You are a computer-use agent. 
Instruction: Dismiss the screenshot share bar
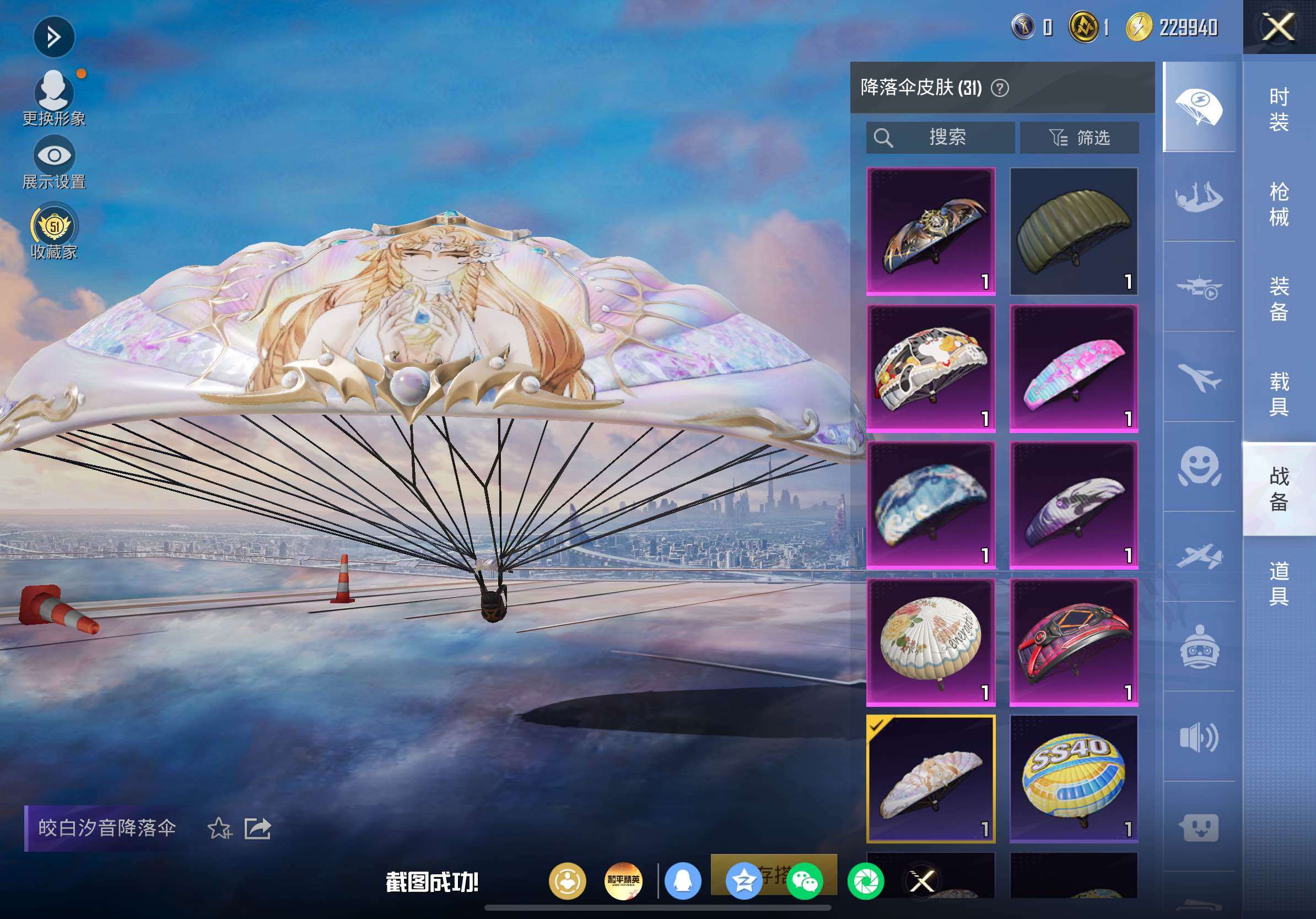tap(922, 881)
